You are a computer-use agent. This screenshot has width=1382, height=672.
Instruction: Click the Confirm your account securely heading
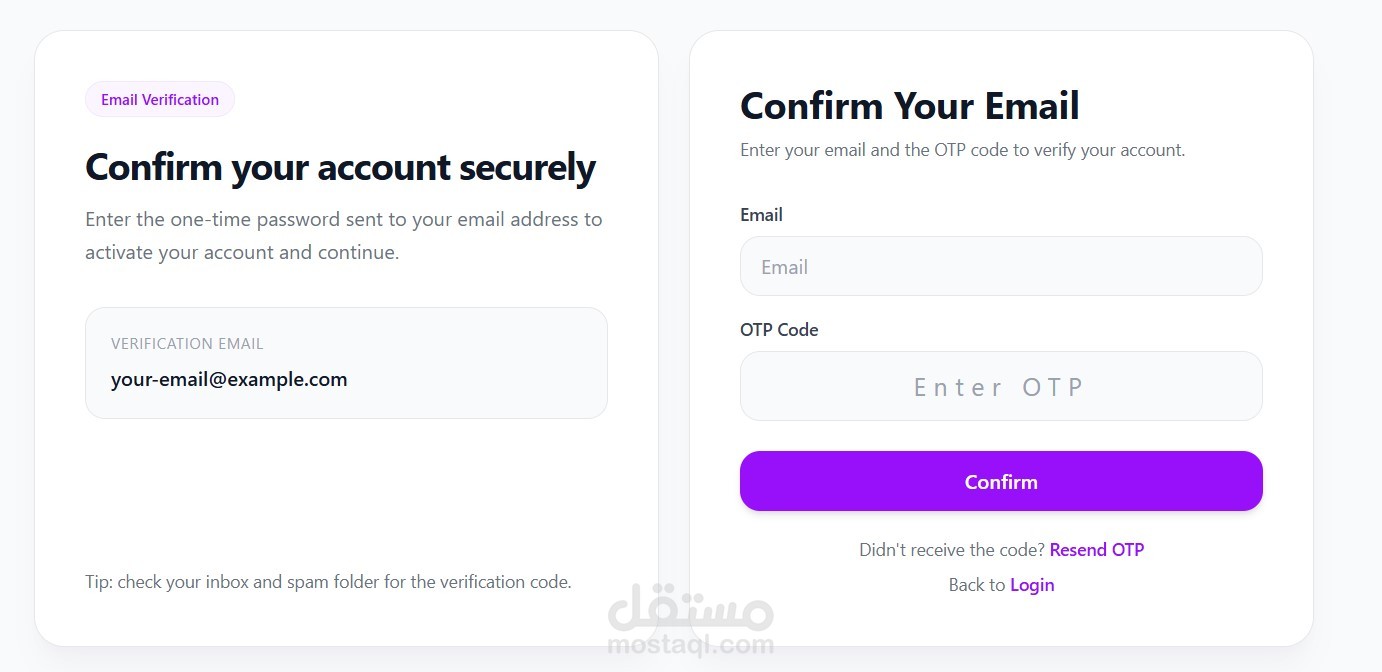point(340,167)
